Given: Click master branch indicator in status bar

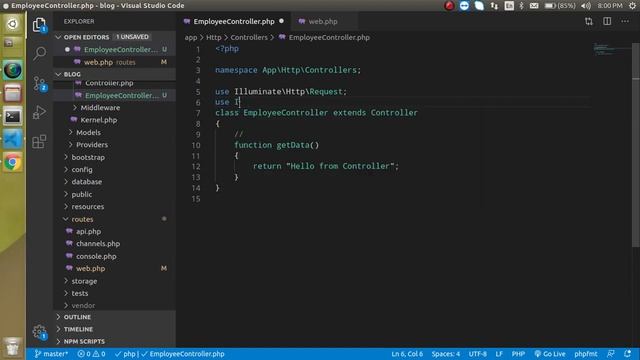Looking at the screenshot, I should coord(51,354).
